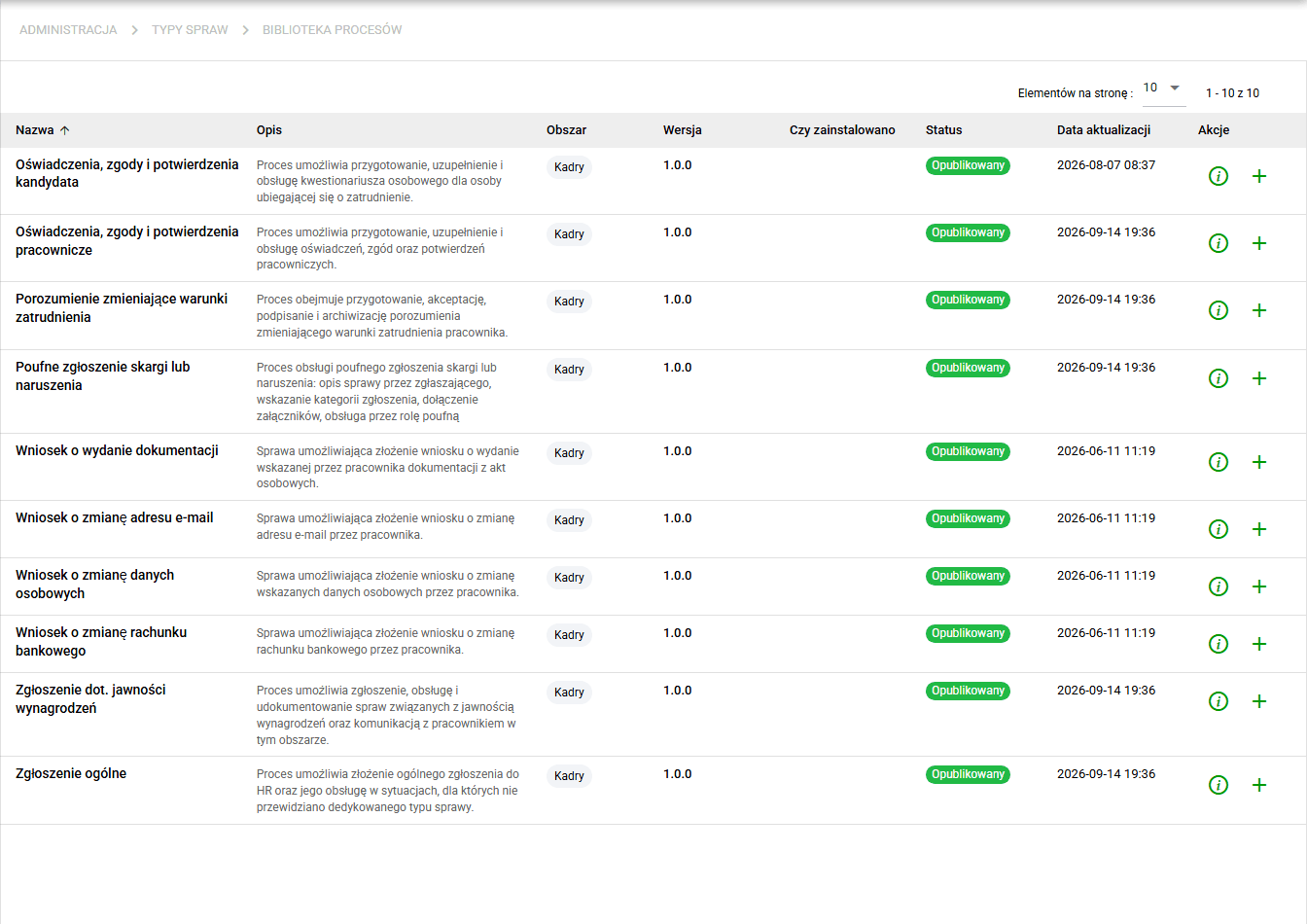Add the Oświadczenia kandydata process

pyautogui.click(x=1259, y=176)
